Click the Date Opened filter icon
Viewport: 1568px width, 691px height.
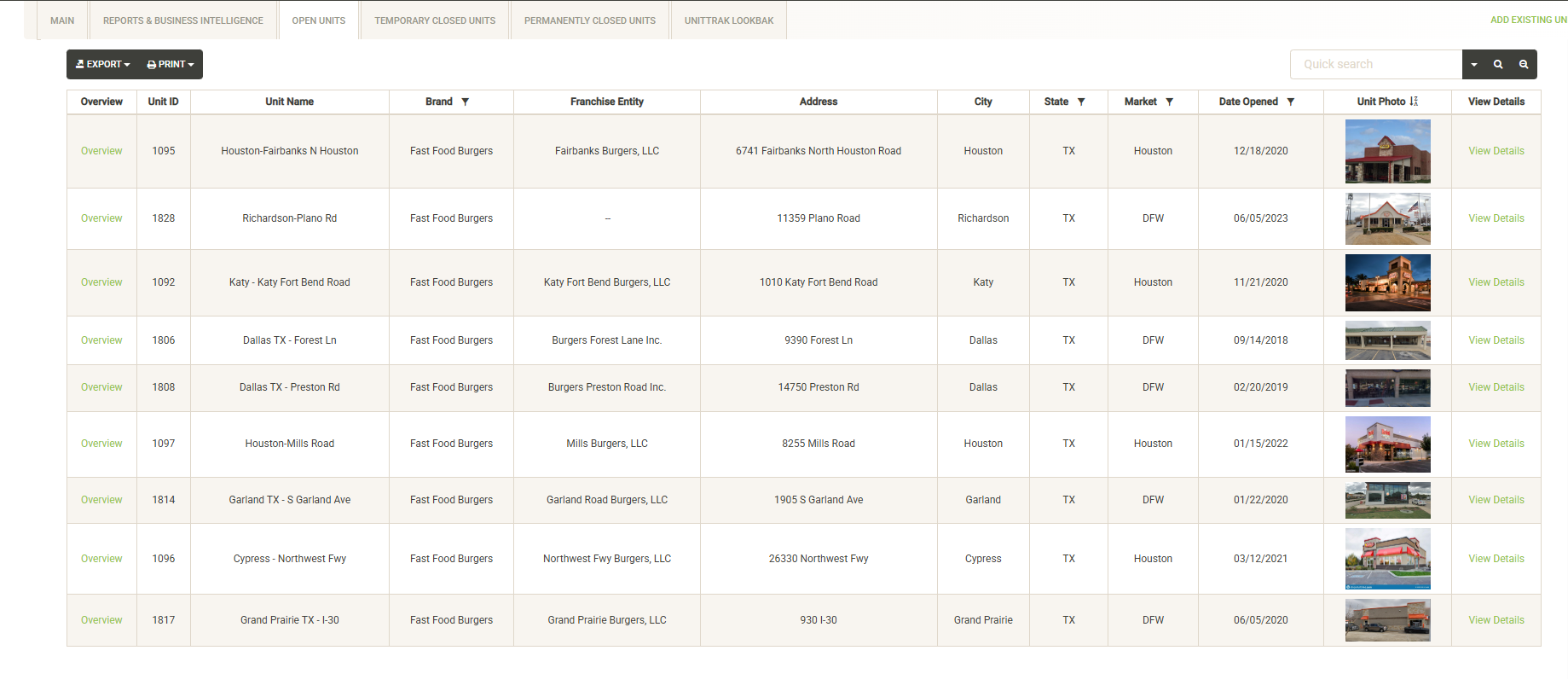[x=1291, y=102]
